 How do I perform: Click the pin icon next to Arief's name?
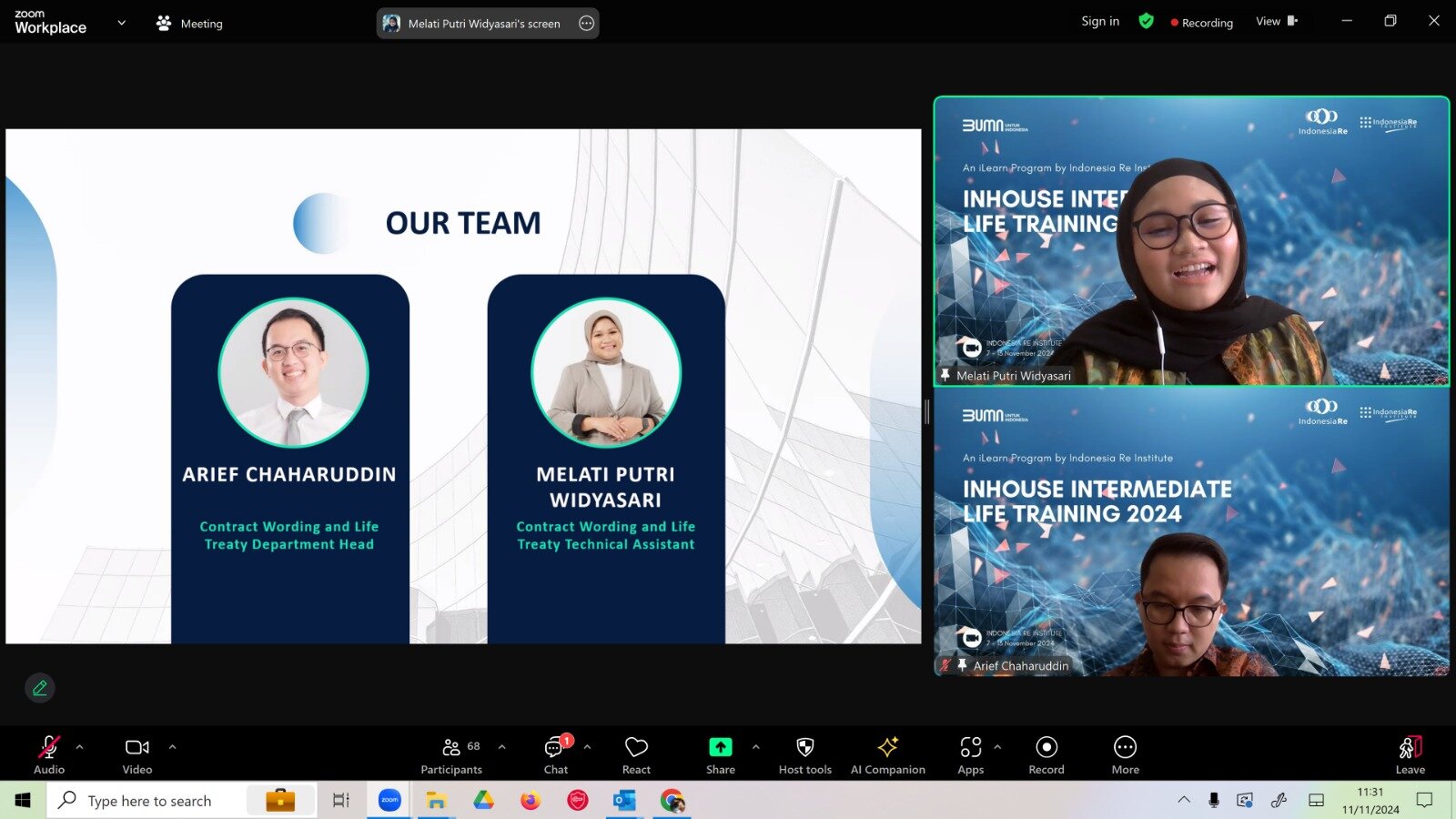click(x=962, y=665)
